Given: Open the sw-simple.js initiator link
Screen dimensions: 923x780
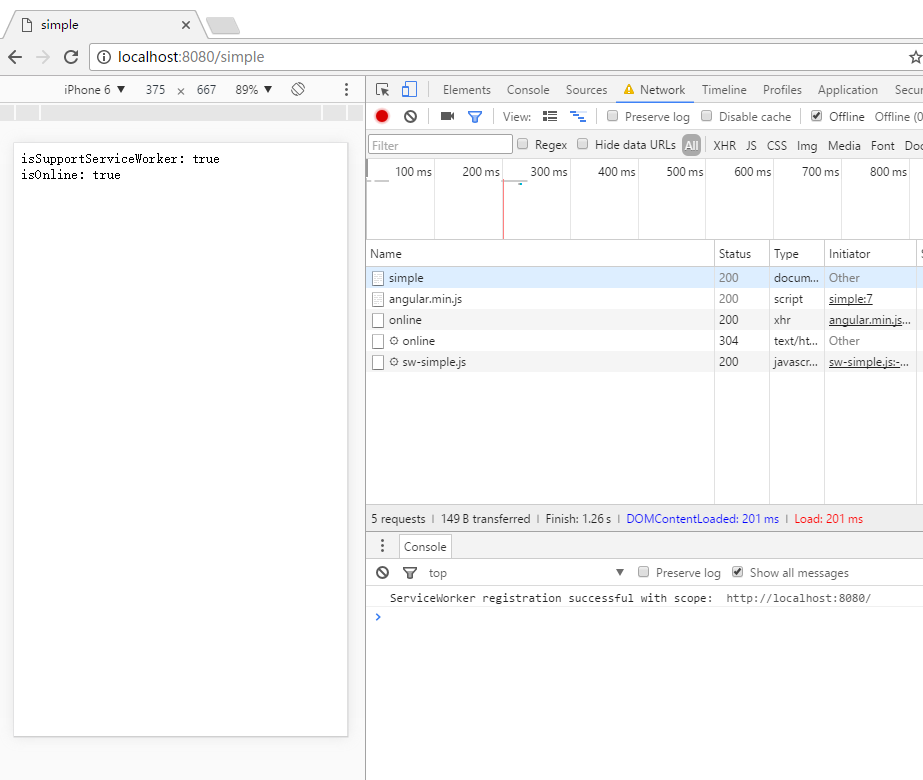Looking at the screenshot, I should click(x=868, y=362).
